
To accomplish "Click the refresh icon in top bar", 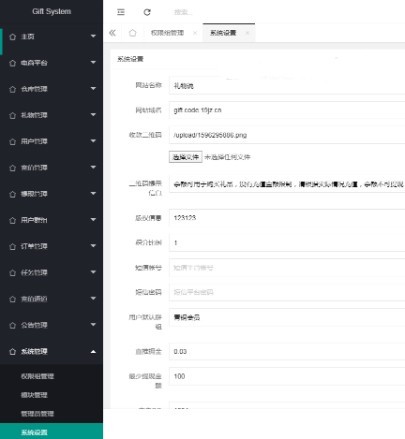I will (147, 12).
